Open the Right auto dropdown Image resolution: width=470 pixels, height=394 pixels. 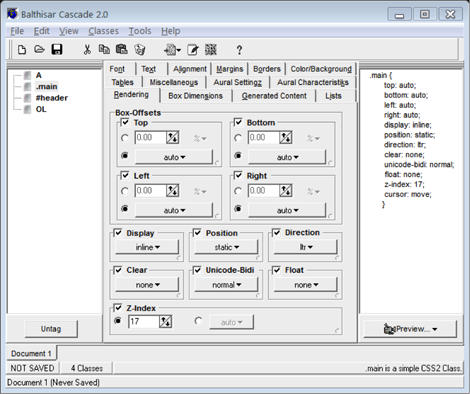point(287,210)
